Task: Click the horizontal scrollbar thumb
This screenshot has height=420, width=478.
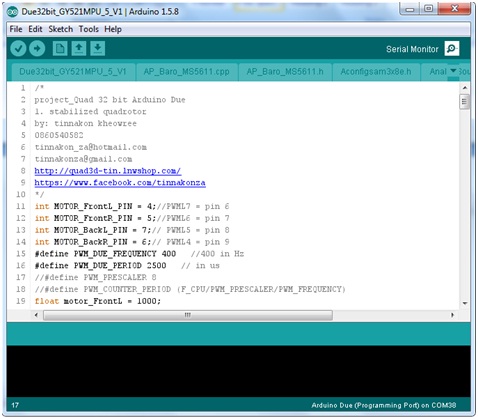Action: point(188,315)
